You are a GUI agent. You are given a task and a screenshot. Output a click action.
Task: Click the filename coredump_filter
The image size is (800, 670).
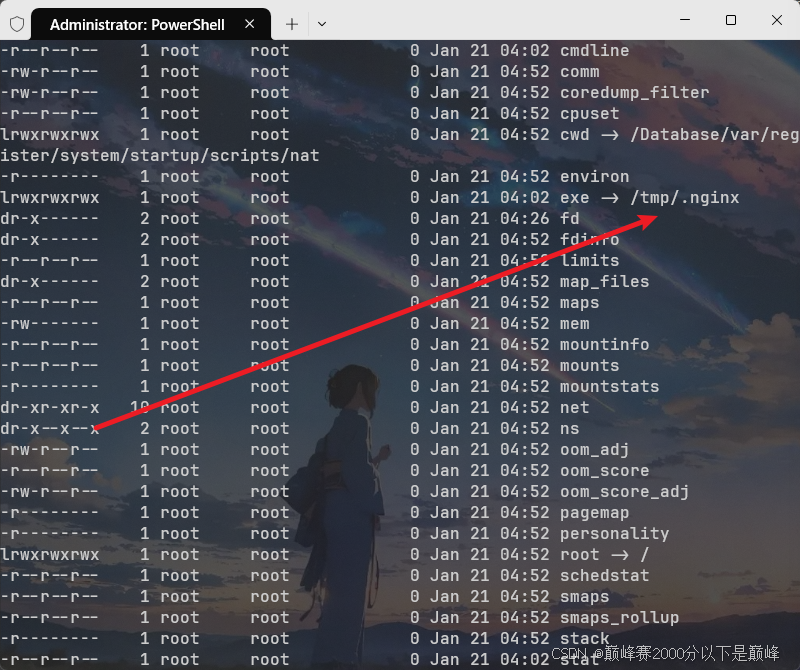pos(634,92)
